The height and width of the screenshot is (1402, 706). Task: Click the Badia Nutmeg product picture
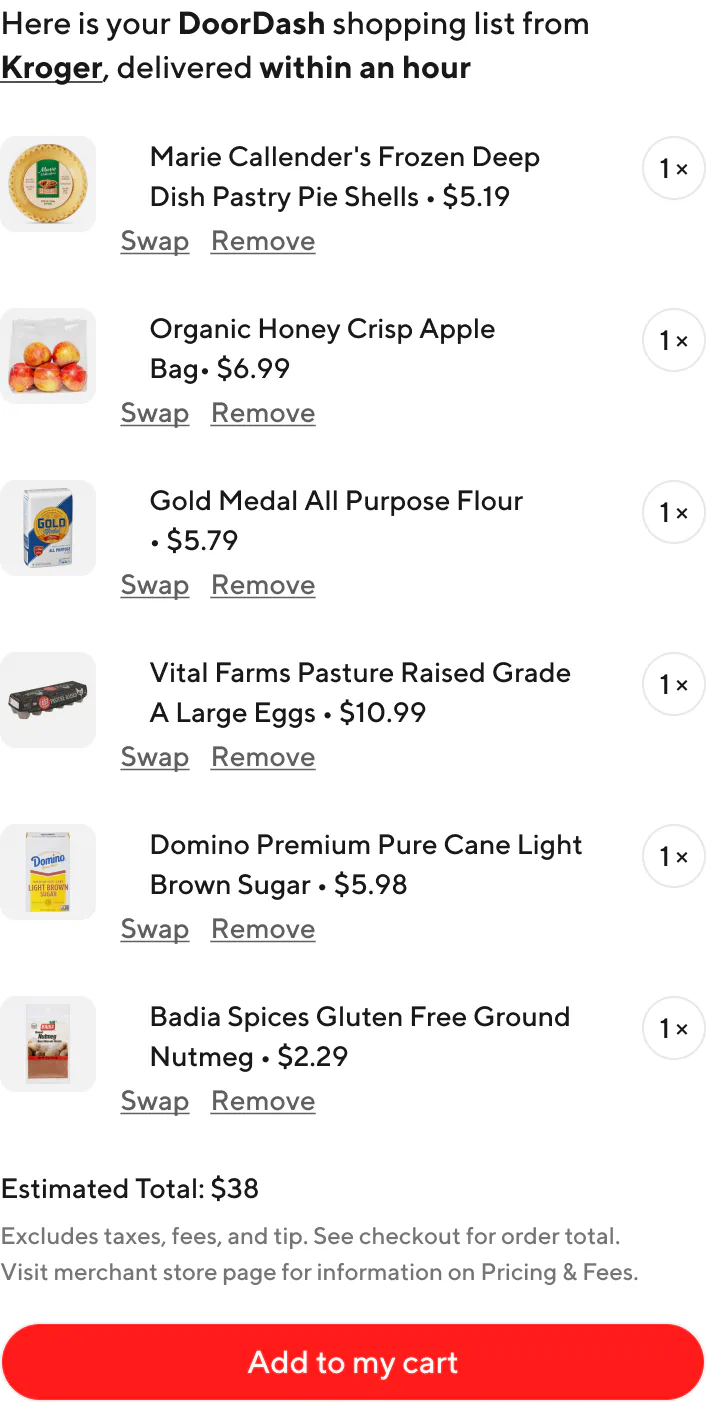click(48, 1044)
